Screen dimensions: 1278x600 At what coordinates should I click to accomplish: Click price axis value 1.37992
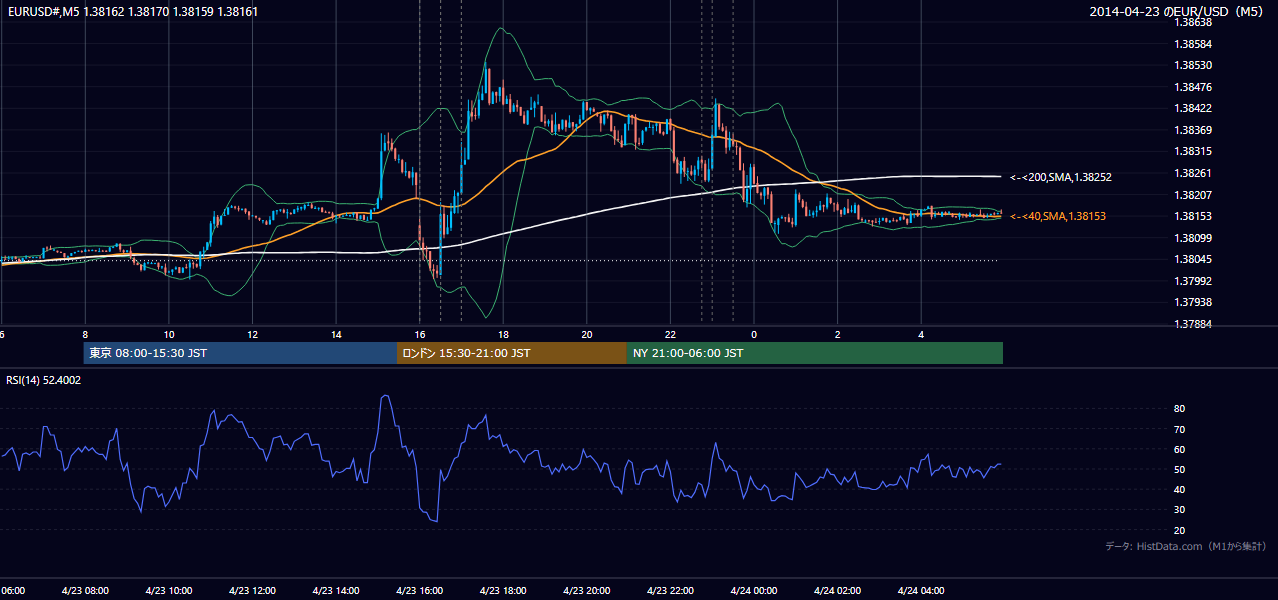pos(1191,281)
